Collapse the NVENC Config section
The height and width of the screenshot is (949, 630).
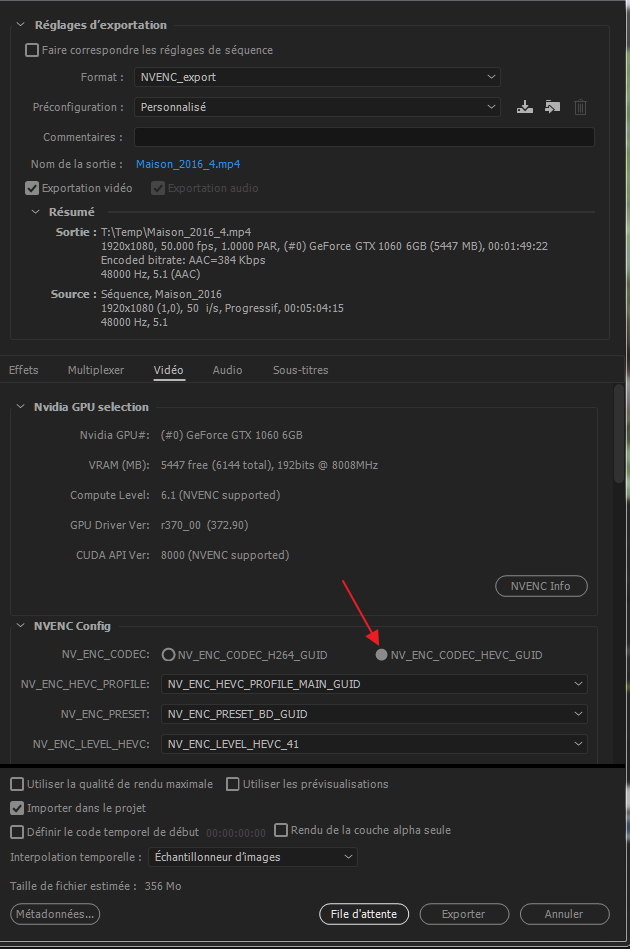[x=21, y=626]
